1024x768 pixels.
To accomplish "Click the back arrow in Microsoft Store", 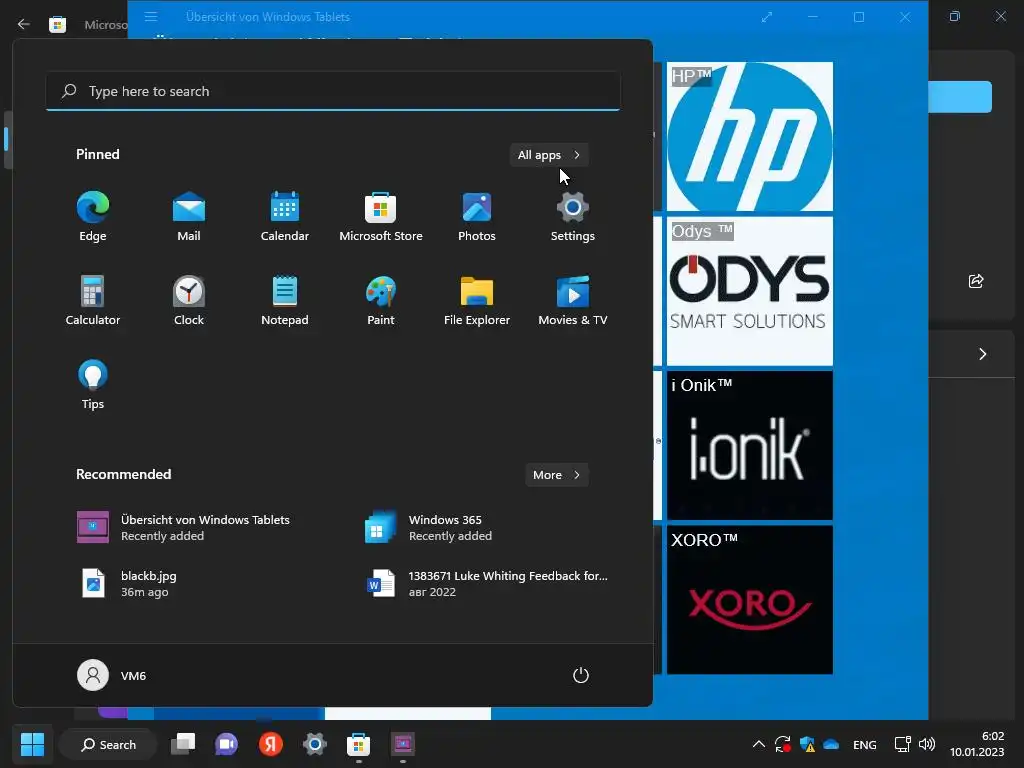I will point(24,24).
